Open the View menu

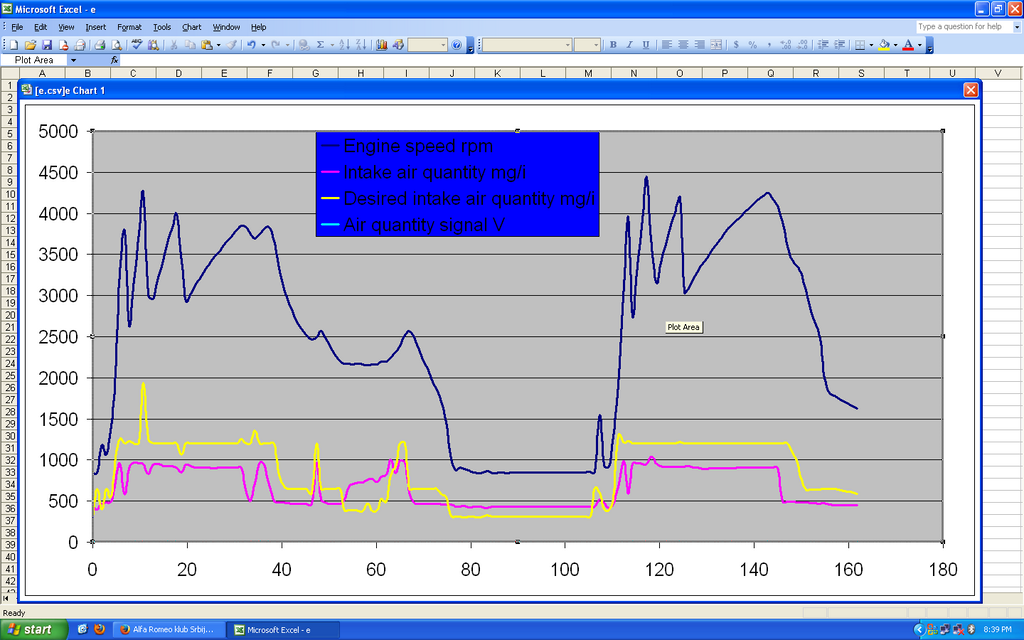66,27
